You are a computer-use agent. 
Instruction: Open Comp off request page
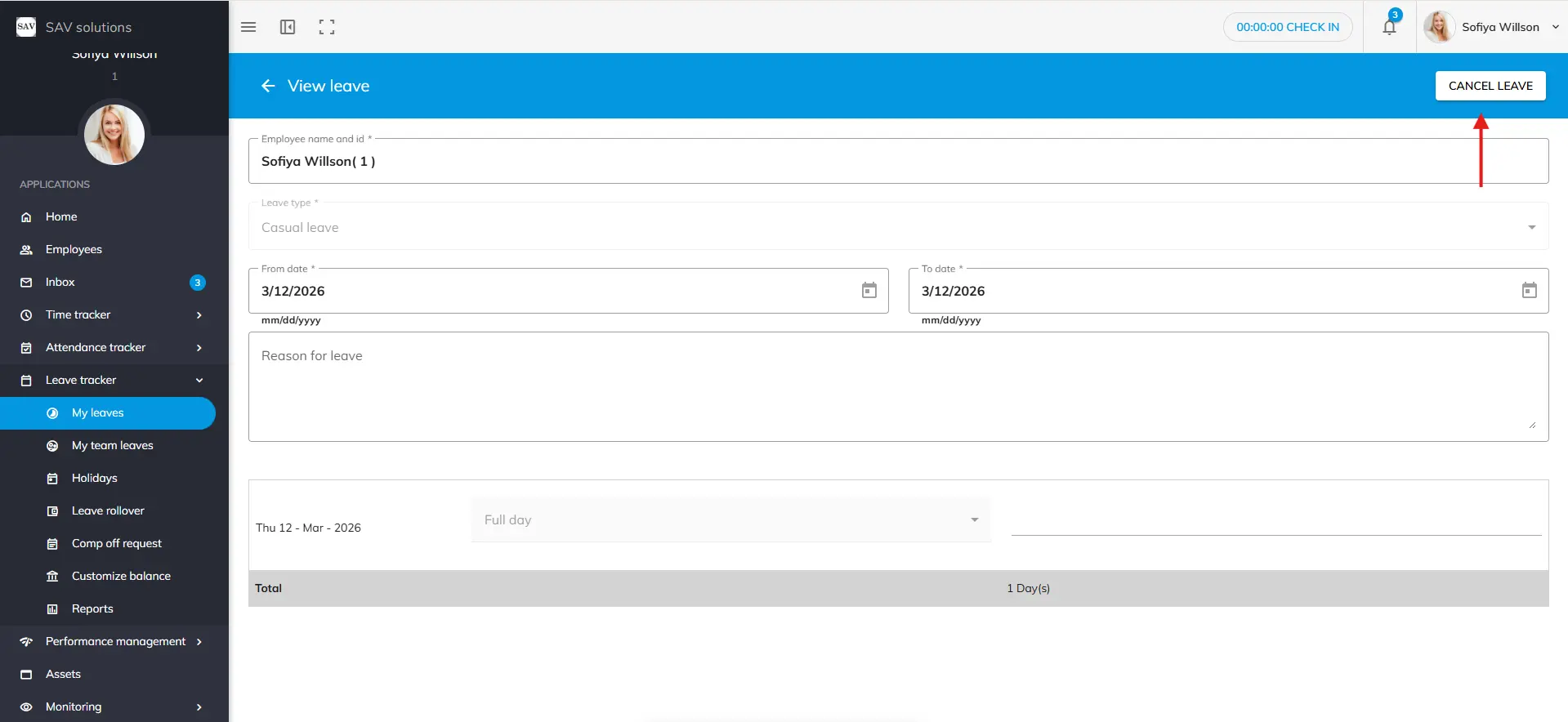pos(117,543)
